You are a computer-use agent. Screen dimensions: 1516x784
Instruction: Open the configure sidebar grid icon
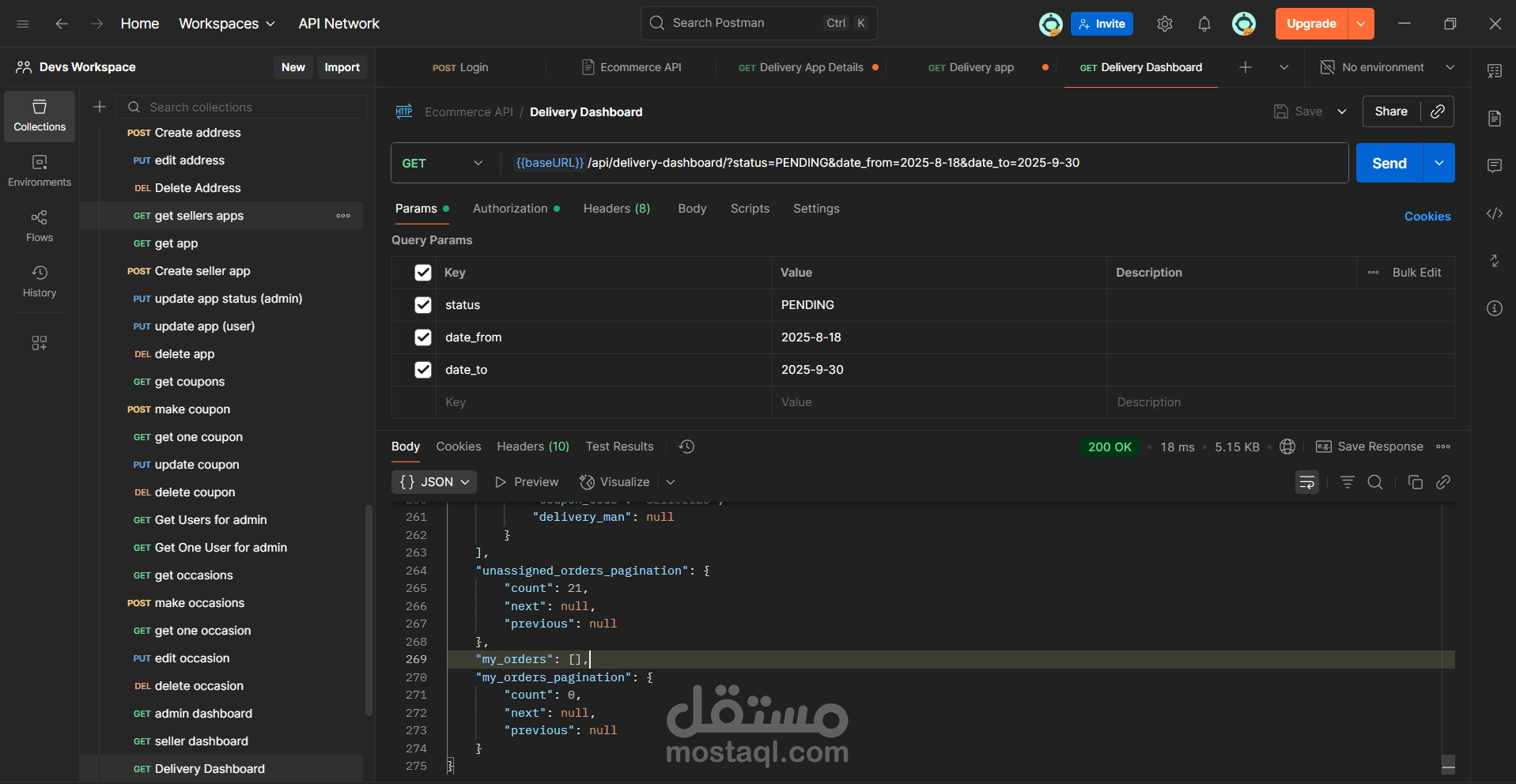(40, 343)
